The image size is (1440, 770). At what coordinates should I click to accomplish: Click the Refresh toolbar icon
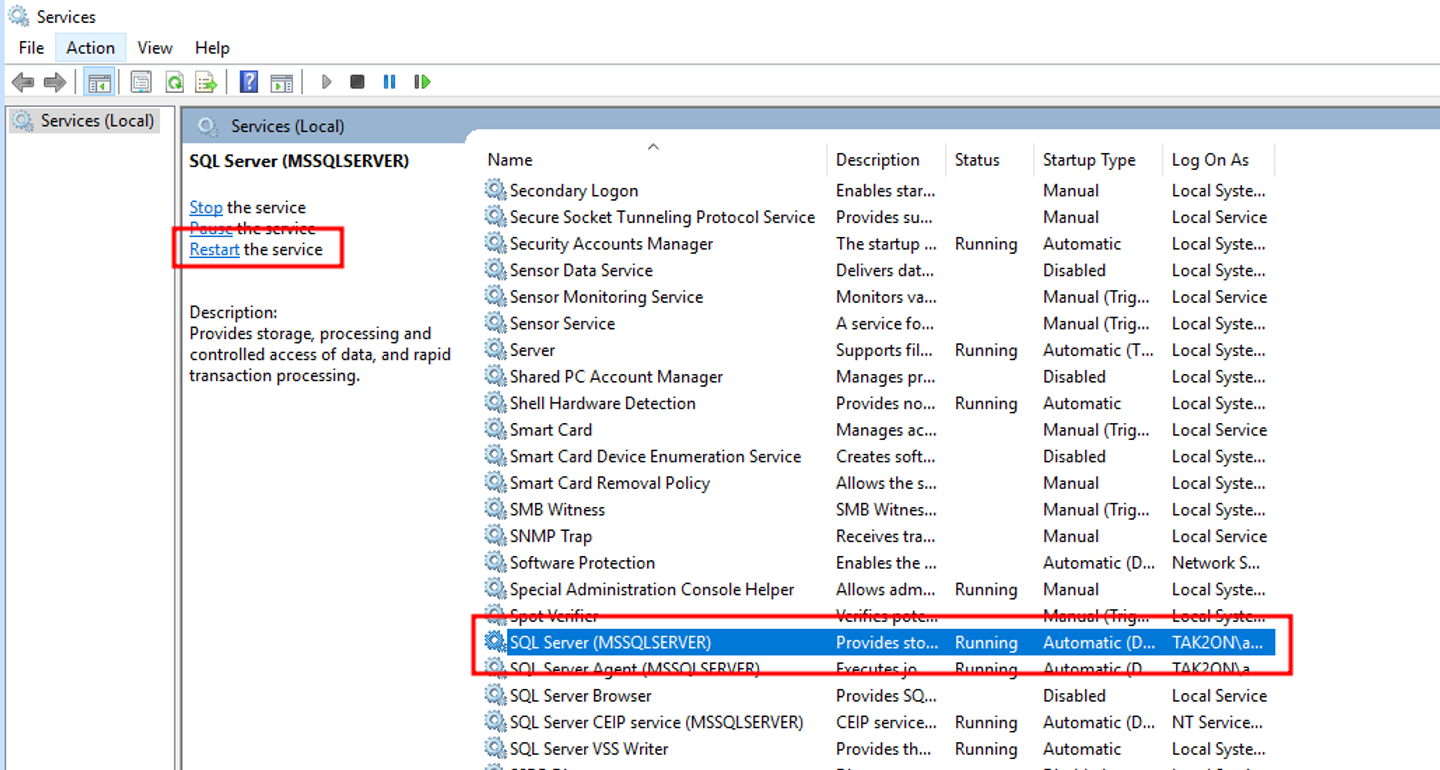coord(174,82)
